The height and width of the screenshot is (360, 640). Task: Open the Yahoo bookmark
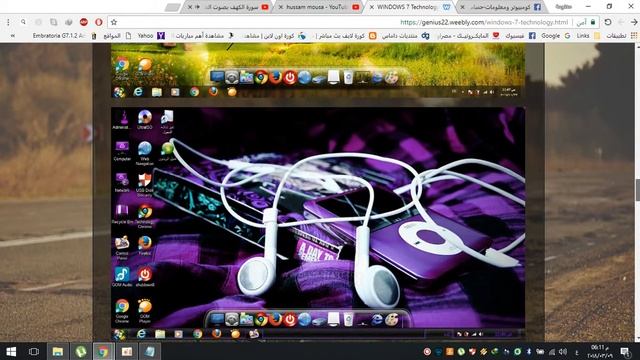[x=151, y=36]
